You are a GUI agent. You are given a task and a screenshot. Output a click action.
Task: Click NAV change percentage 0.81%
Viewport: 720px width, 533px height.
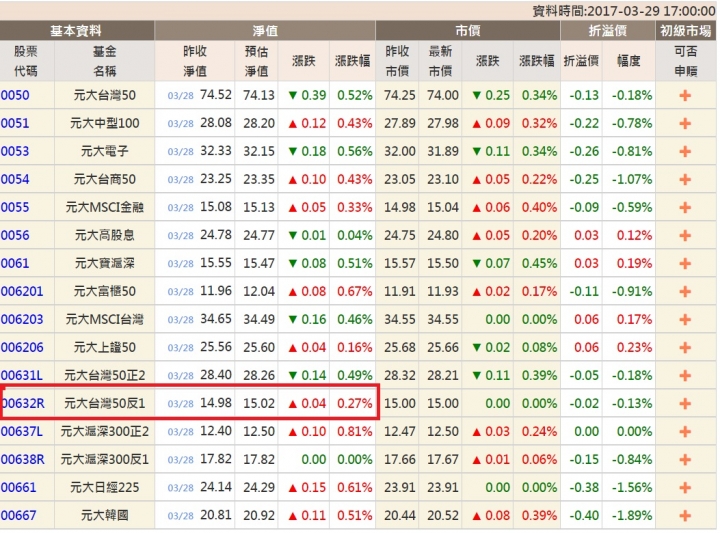tap(354, 432)
